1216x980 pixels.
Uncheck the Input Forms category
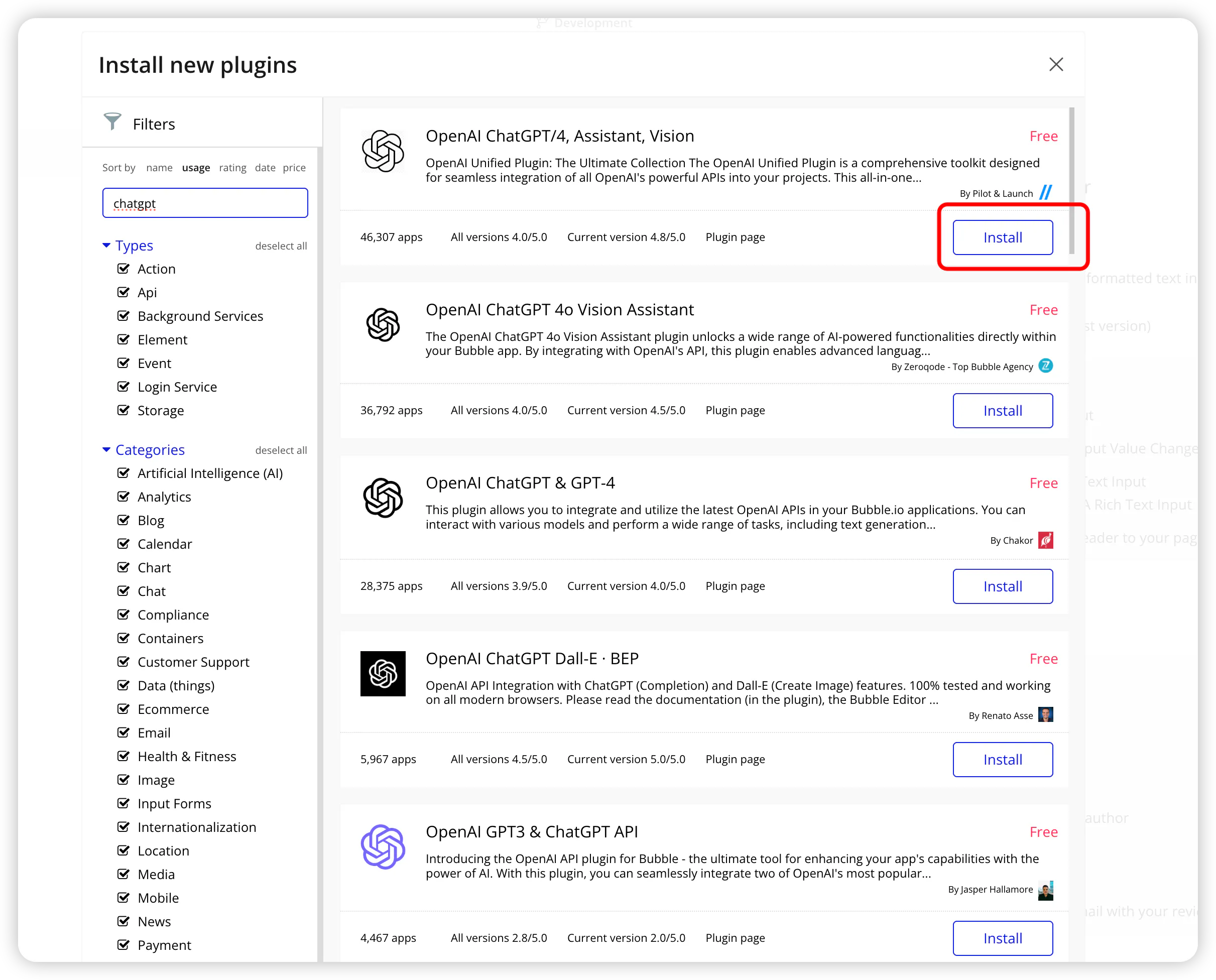pos(123,803)
